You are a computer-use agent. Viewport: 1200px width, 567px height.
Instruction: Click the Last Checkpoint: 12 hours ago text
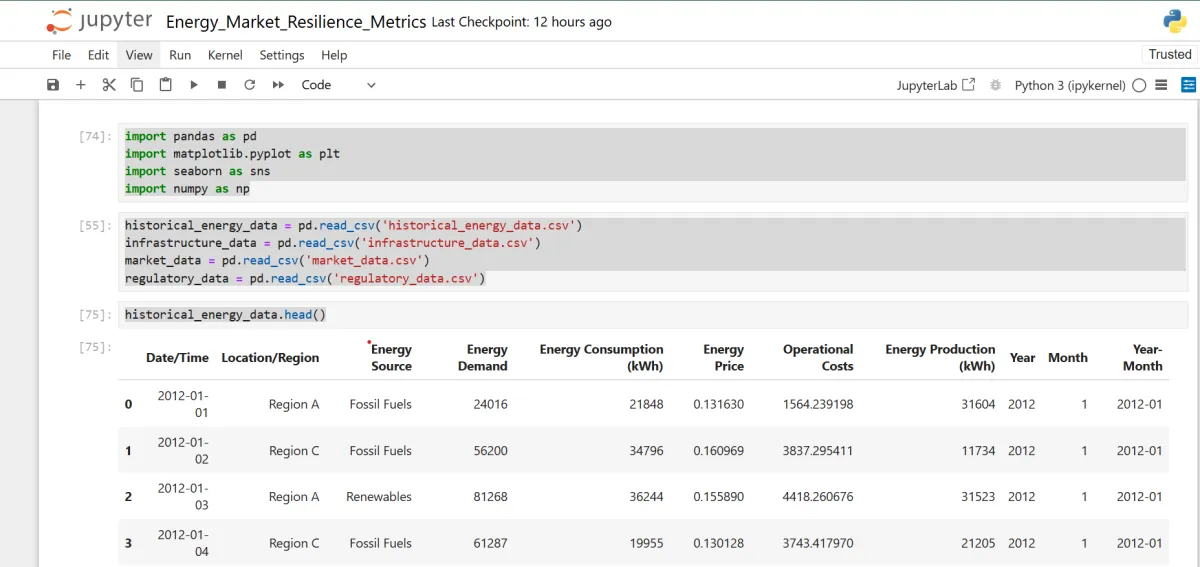521,22
